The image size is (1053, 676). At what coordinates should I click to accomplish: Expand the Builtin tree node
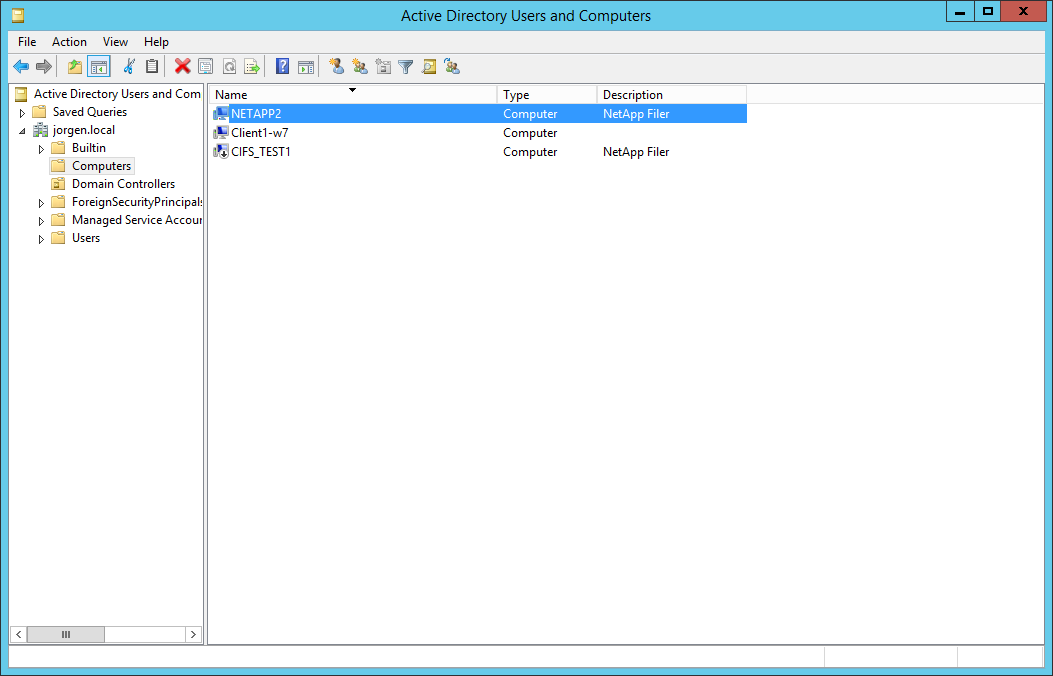pyautogui.click(x=41, y=149)
